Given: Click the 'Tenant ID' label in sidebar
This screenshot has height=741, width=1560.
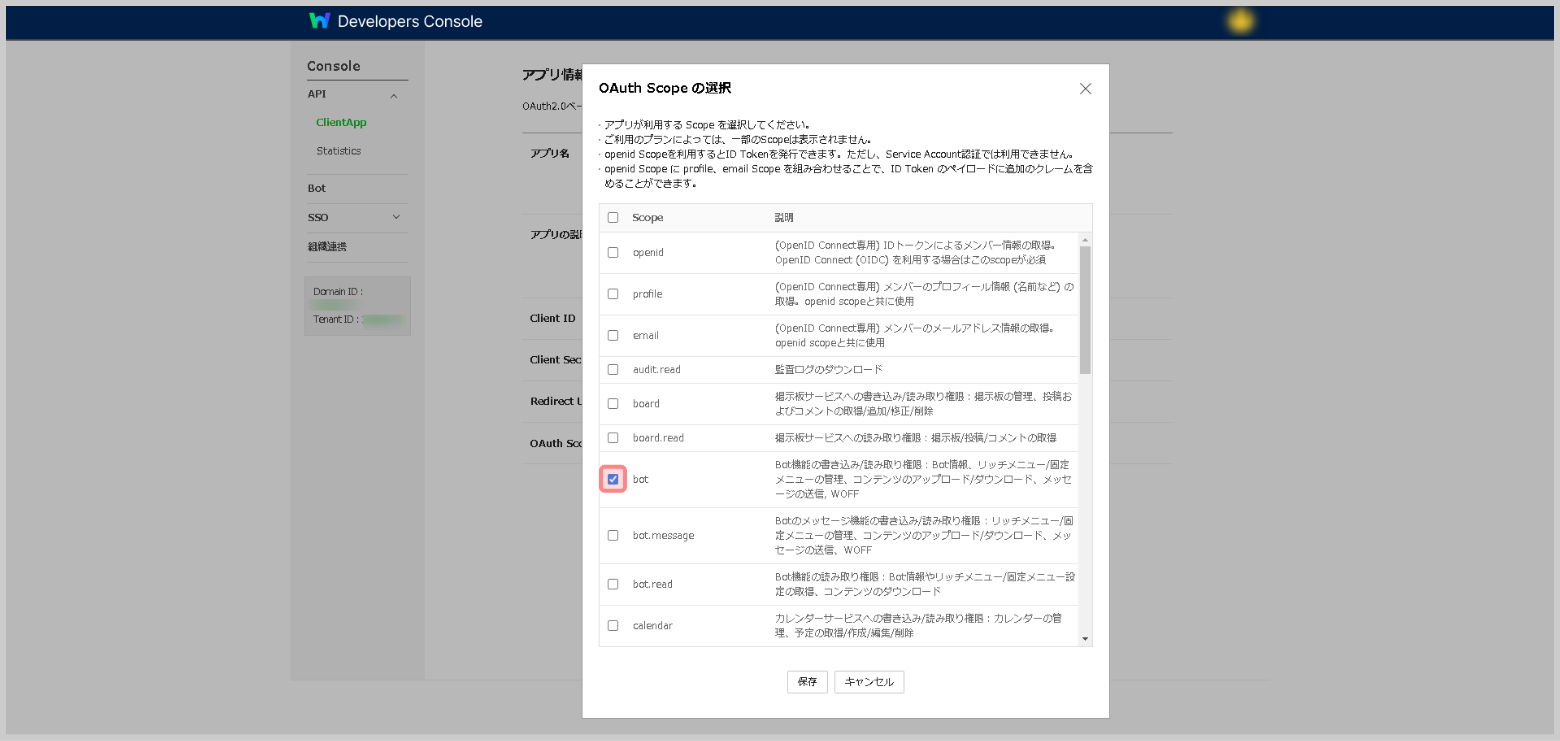Looking at the screenshot, I should pyautogui.click(x=337, y=319).
